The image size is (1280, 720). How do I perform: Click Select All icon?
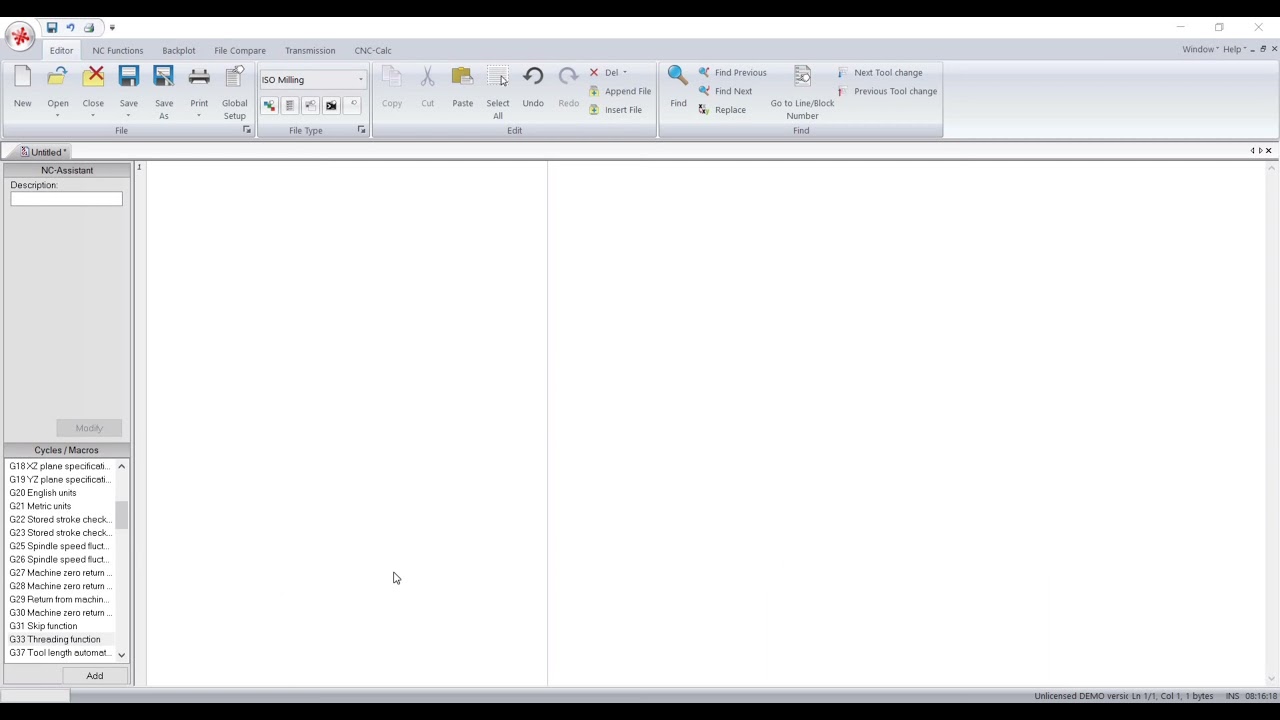tap(497, 77)
